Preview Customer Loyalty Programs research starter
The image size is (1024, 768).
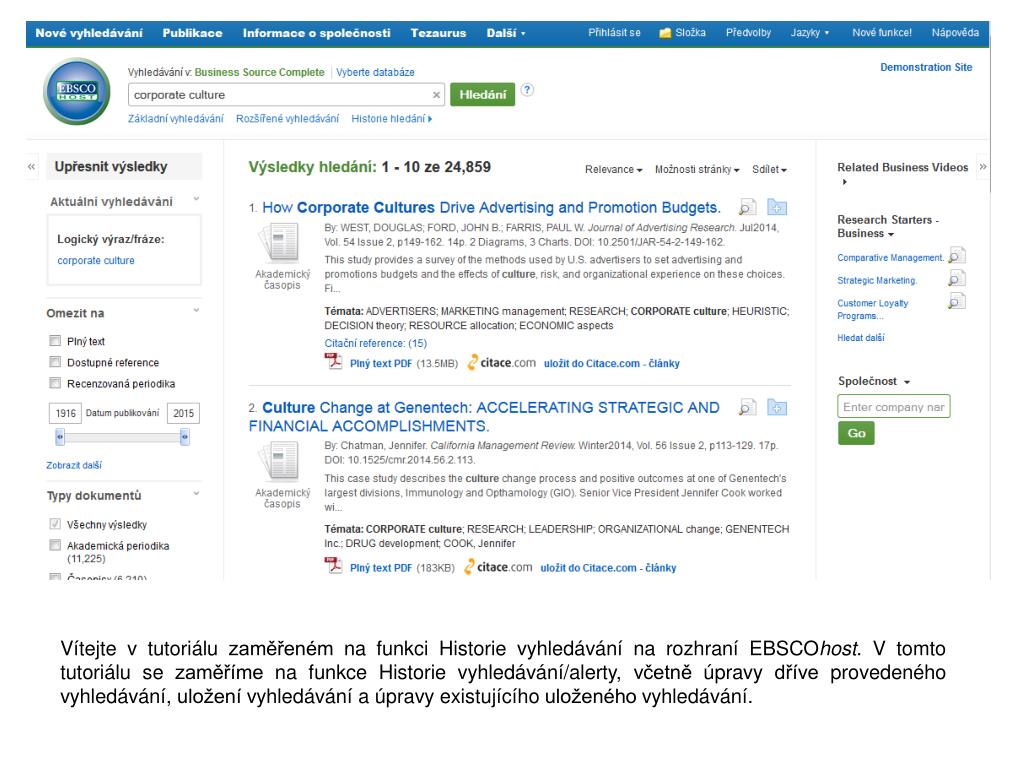click(957, 301)
